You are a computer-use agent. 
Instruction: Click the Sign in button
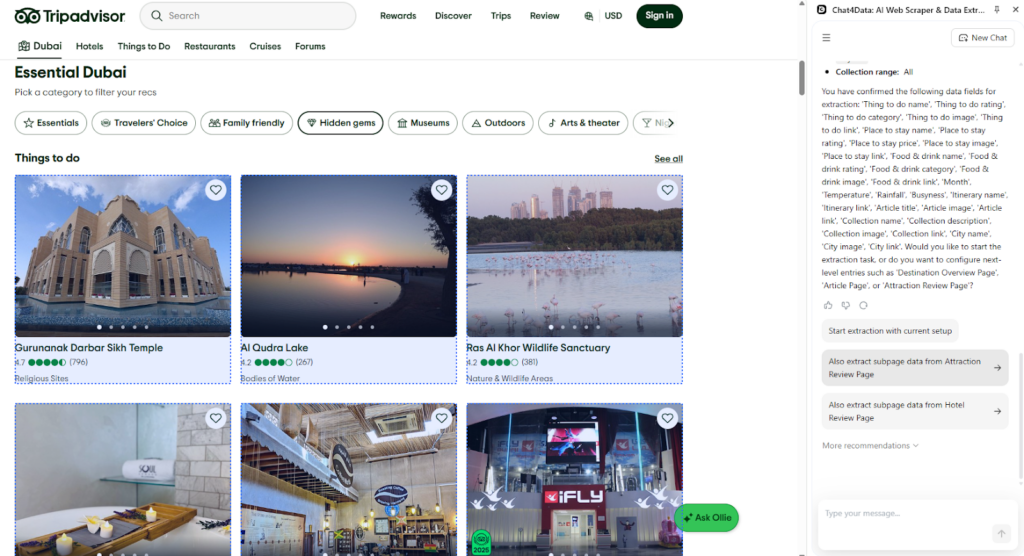click(659, 16)
